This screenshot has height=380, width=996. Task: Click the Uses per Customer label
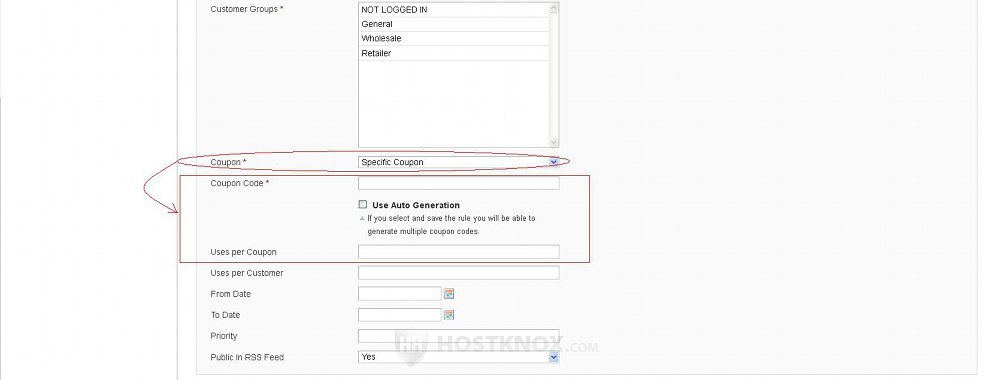[x=246, y=273]
